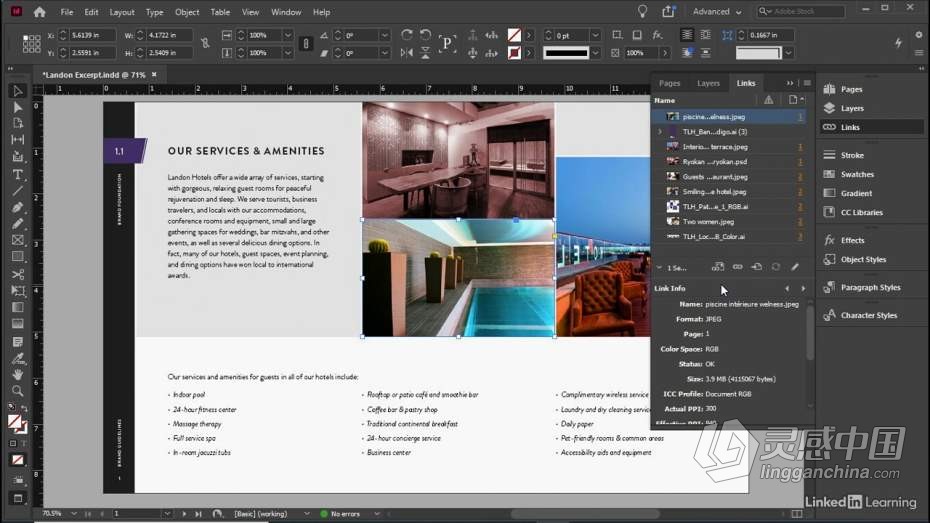930x523 pixels.
Task: Open stroke style dropdown
Action: (x=595, y=53)
